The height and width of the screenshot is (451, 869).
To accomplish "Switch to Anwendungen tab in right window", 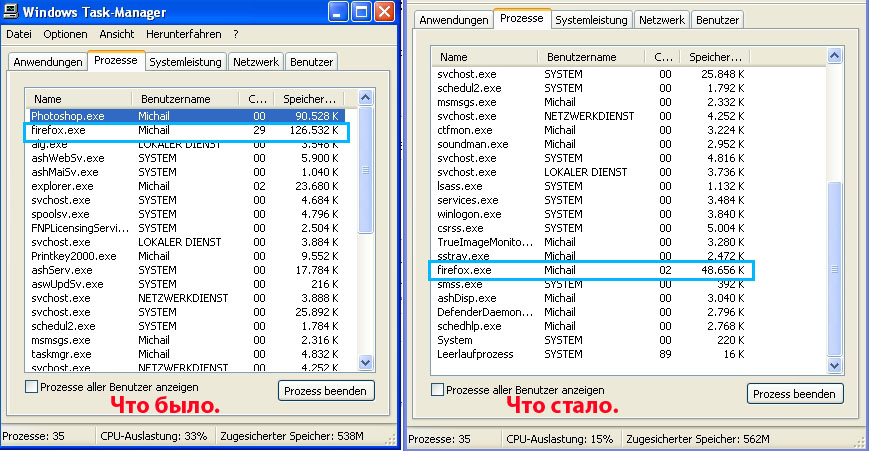I will click(x=453, y=20).
